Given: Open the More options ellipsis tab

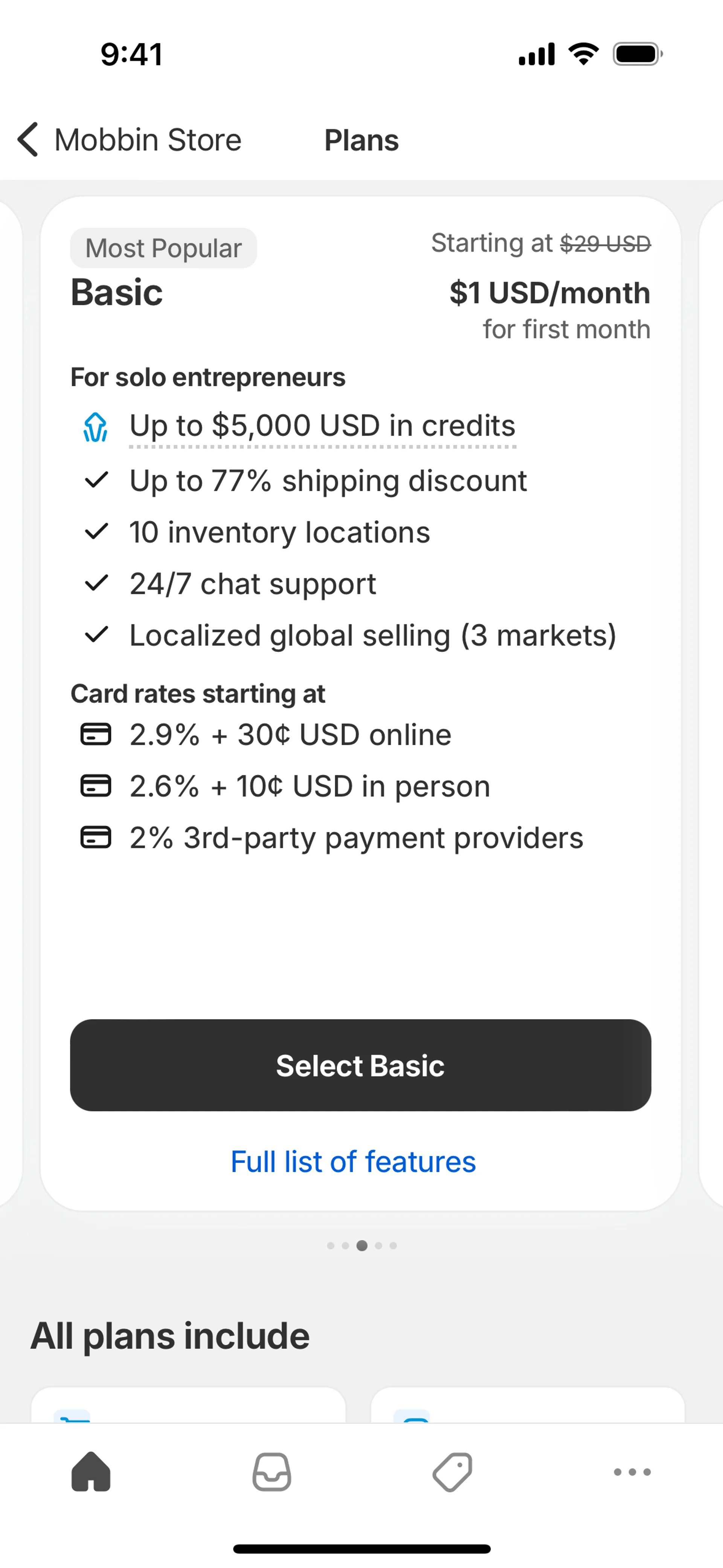Looking at the screenshot, I should pyautogui.click(x=632, y=1472).
